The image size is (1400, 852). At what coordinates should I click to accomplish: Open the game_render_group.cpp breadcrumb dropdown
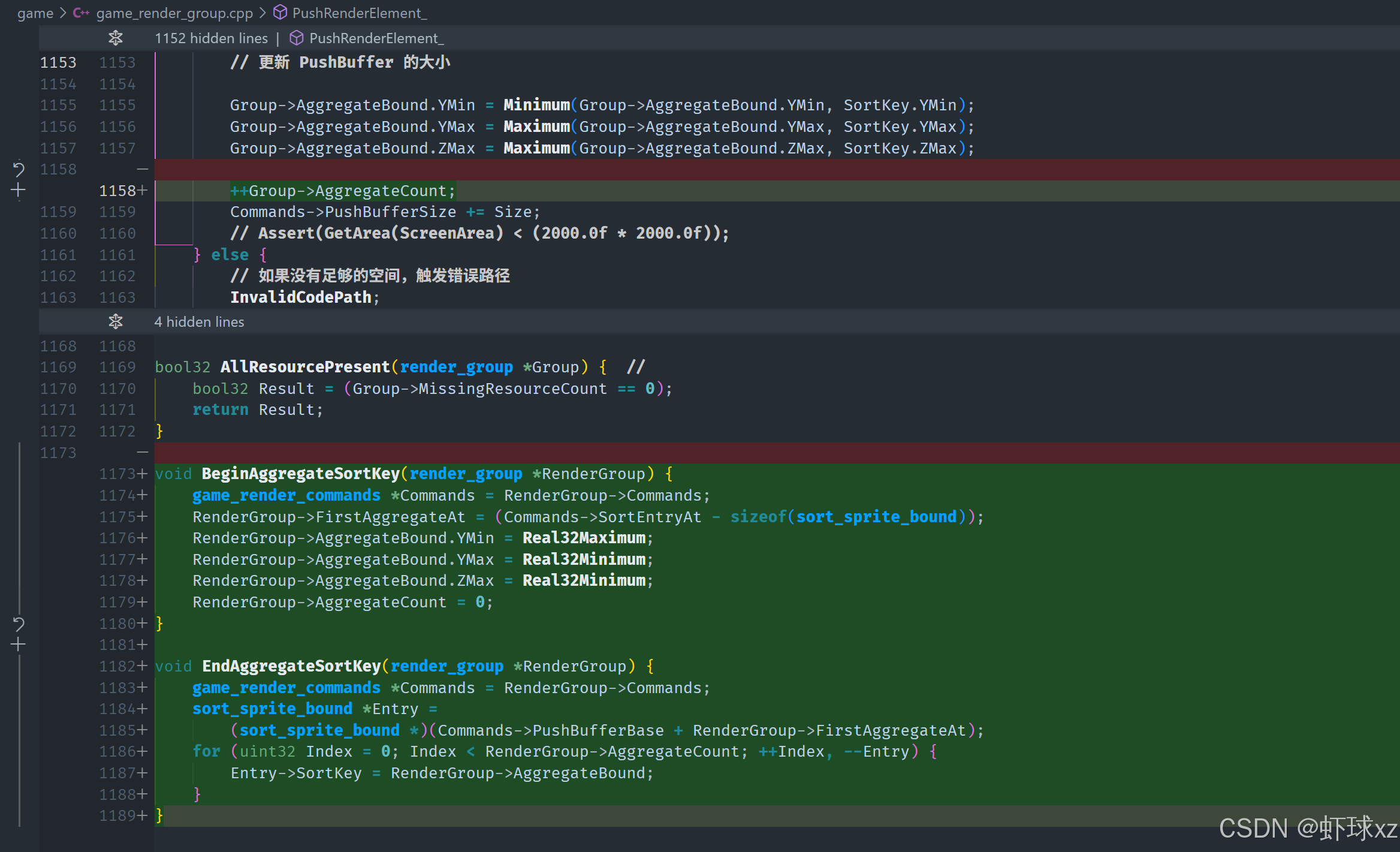pyautogui.click(x=174, y=13)
